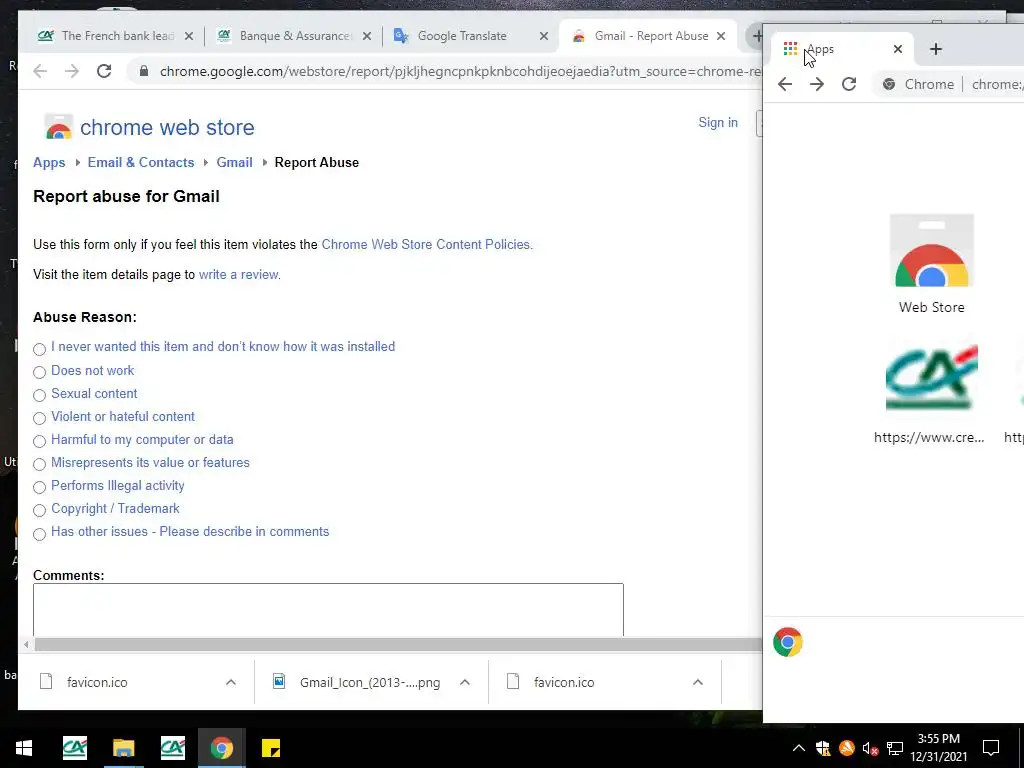
Task: Click the back arrow in the Web Store window
Action: tap(40, 71)
